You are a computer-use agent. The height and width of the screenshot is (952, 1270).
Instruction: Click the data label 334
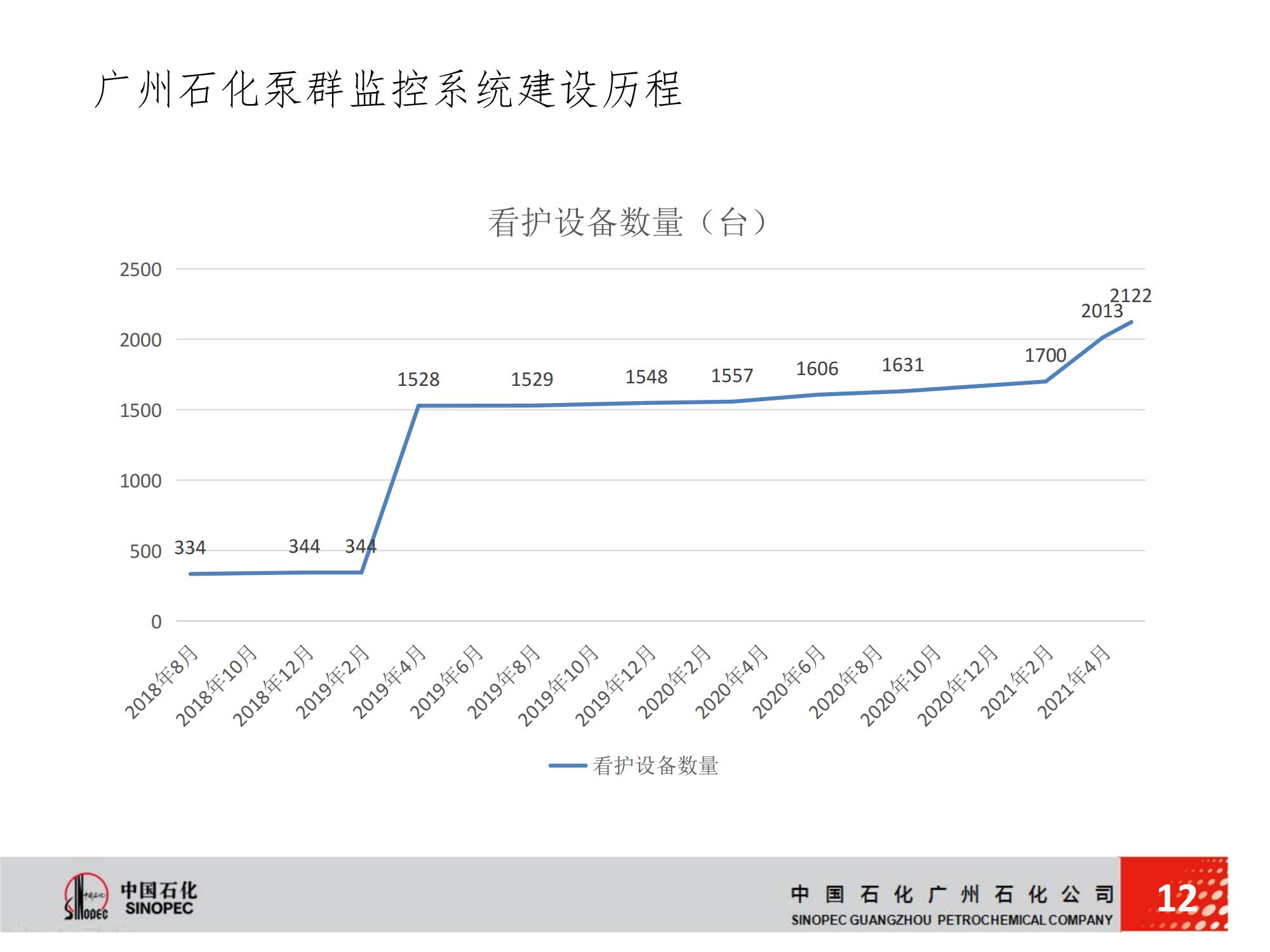point(190,548)
